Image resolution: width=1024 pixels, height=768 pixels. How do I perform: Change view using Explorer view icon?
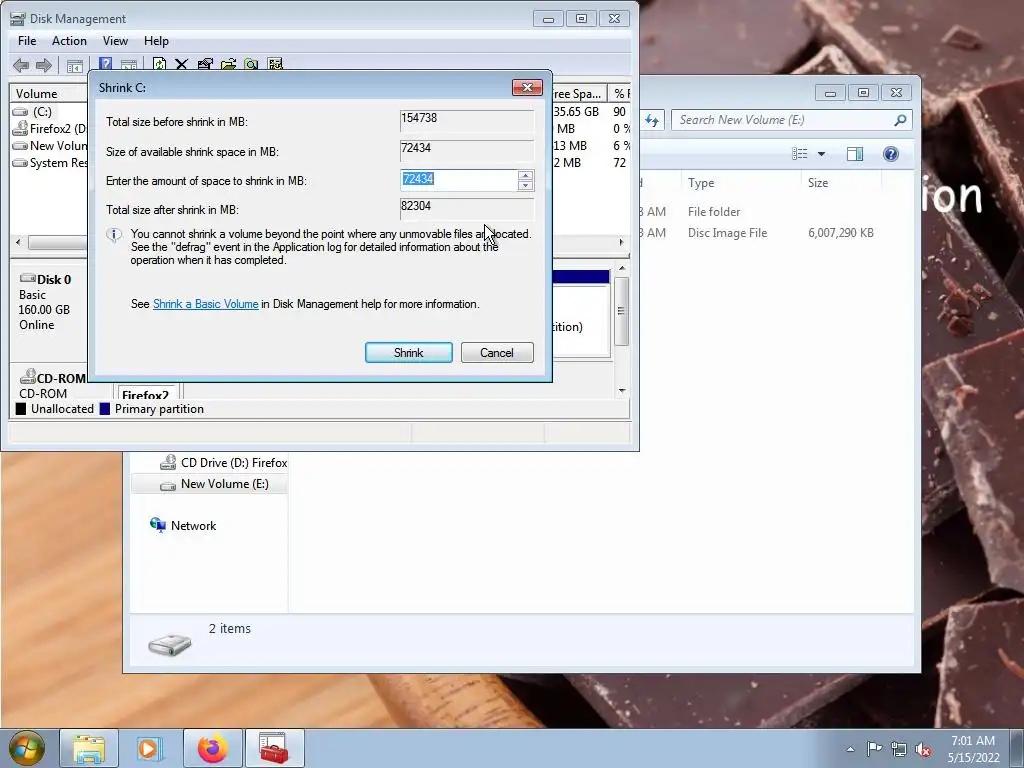pos(799,153)
